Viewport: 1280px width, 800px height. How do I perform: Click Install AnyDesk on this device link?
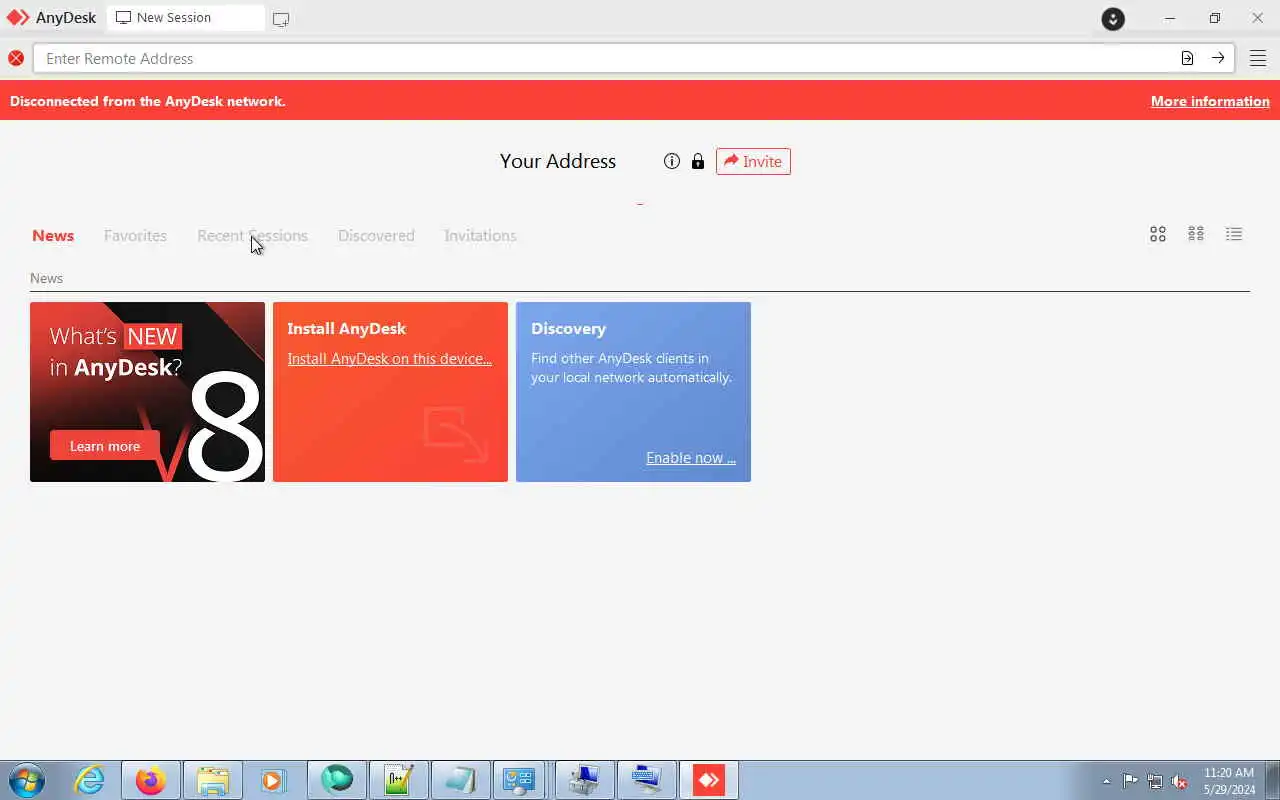(389, 359)
